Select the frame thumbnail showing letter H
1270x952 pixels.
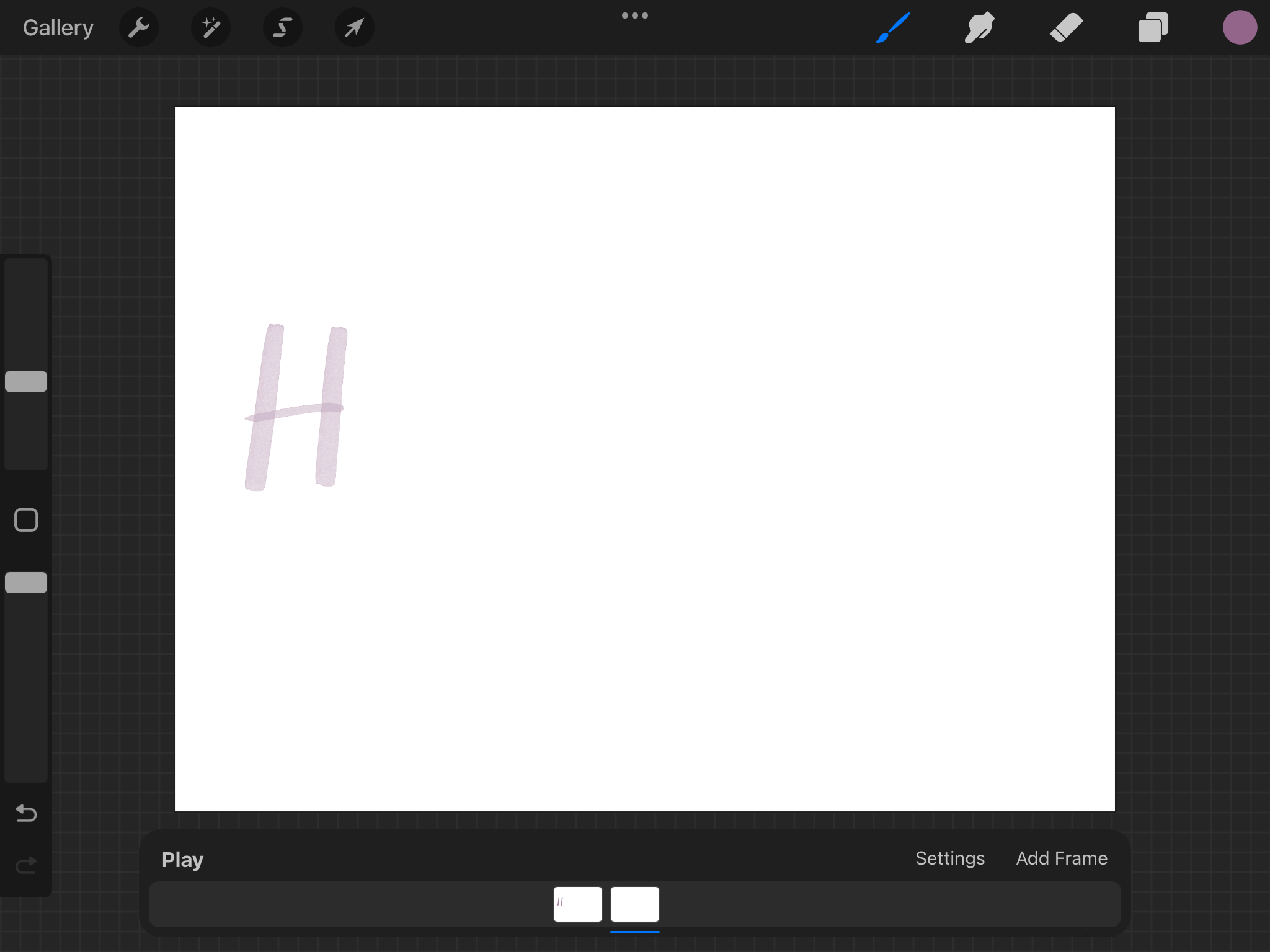(x=577, y=904)
